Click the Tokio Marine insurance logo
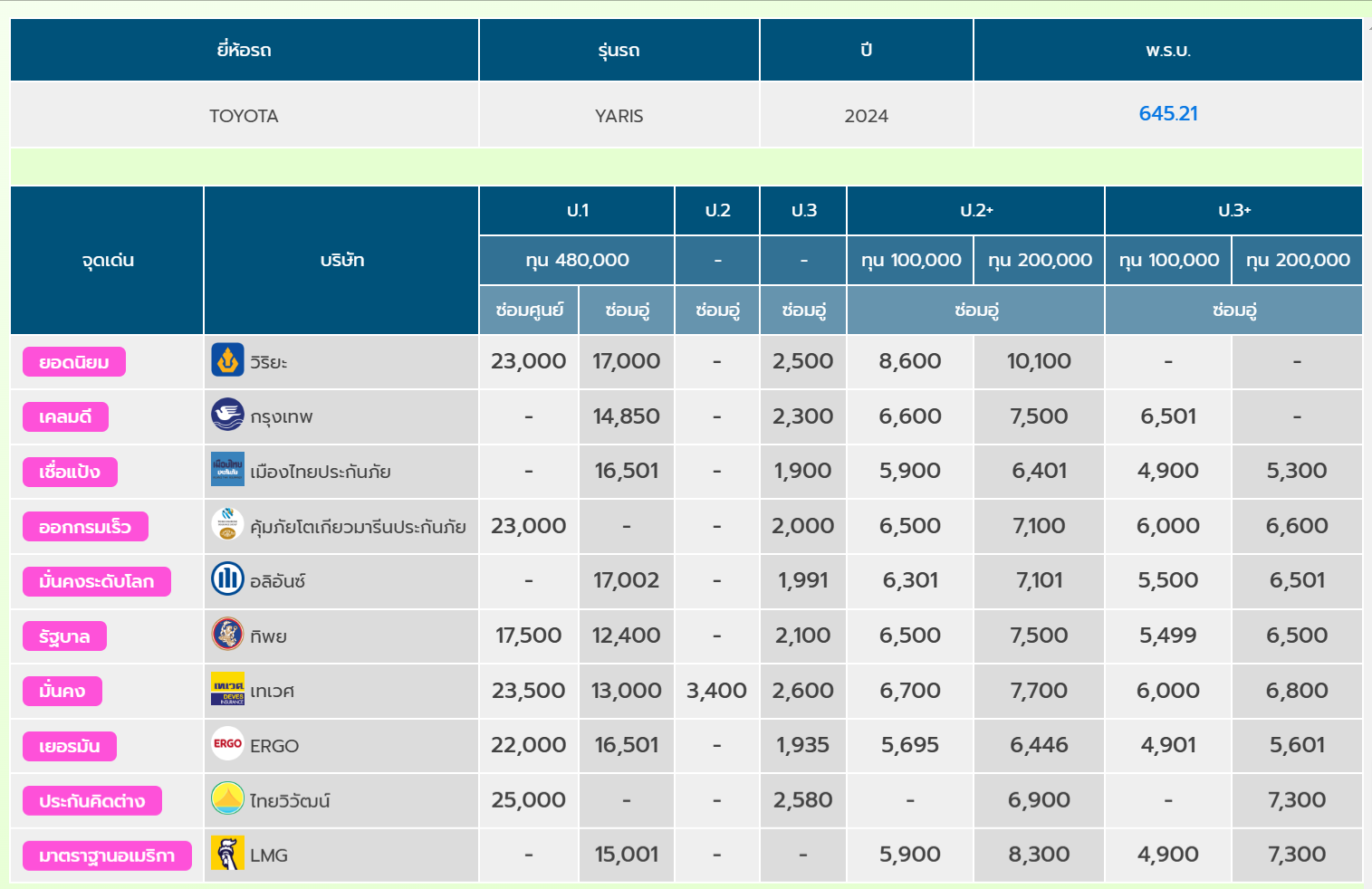The image size is (1372, 889). click(227, 524)
